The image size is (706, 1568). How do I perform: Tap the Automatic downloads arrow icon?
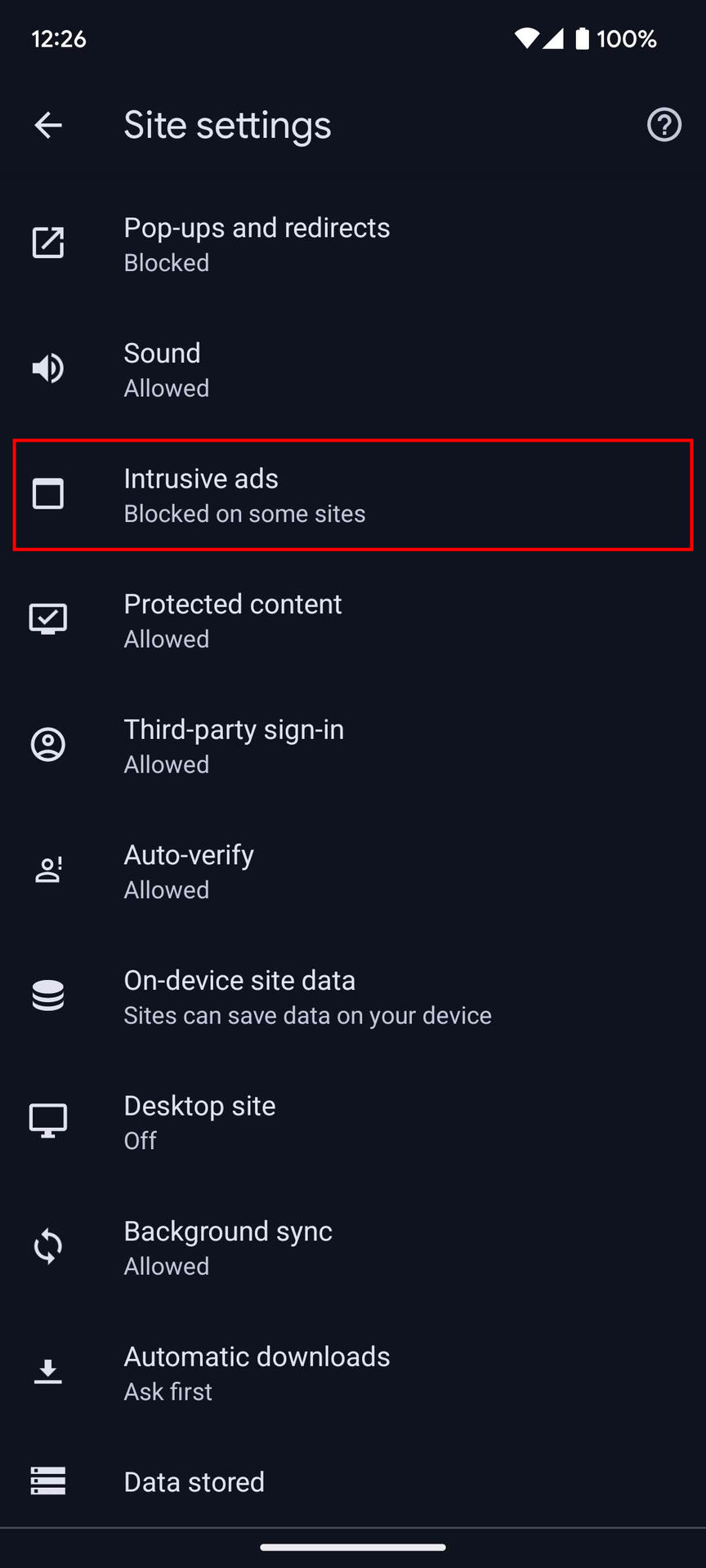click(48, 1372)
